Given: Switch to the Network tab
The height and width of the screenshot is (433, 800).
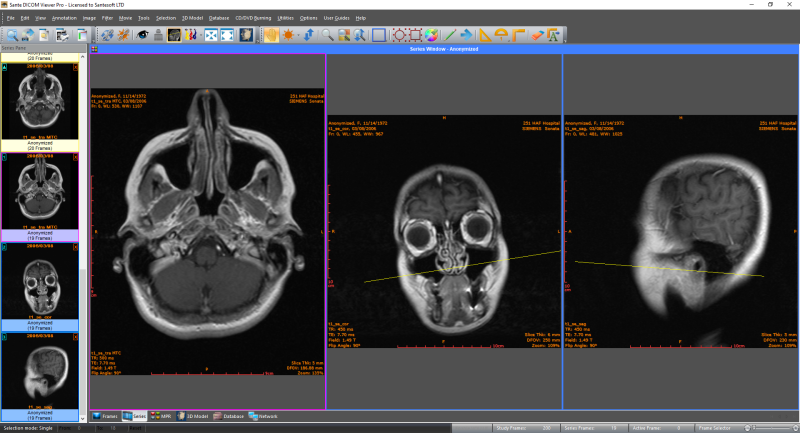Looking at the screenshot, I should tap(267, 415).
